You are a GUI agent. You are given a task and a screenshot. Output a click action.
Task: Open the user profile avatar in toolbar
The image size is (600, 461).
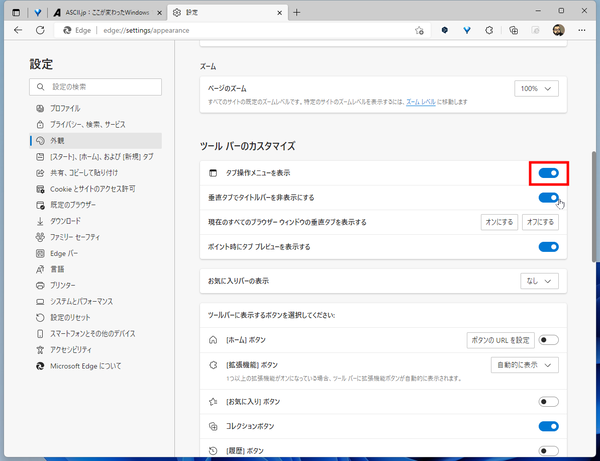558,31
